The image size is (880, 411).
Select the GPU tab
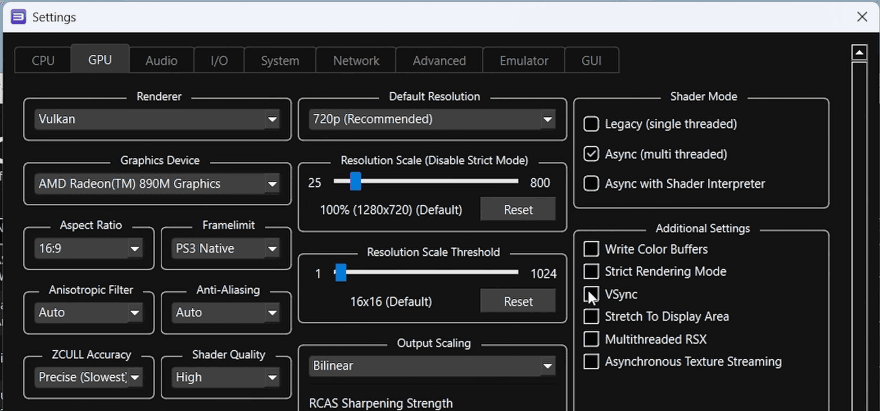pyautogui.click(x=100, y=60)
